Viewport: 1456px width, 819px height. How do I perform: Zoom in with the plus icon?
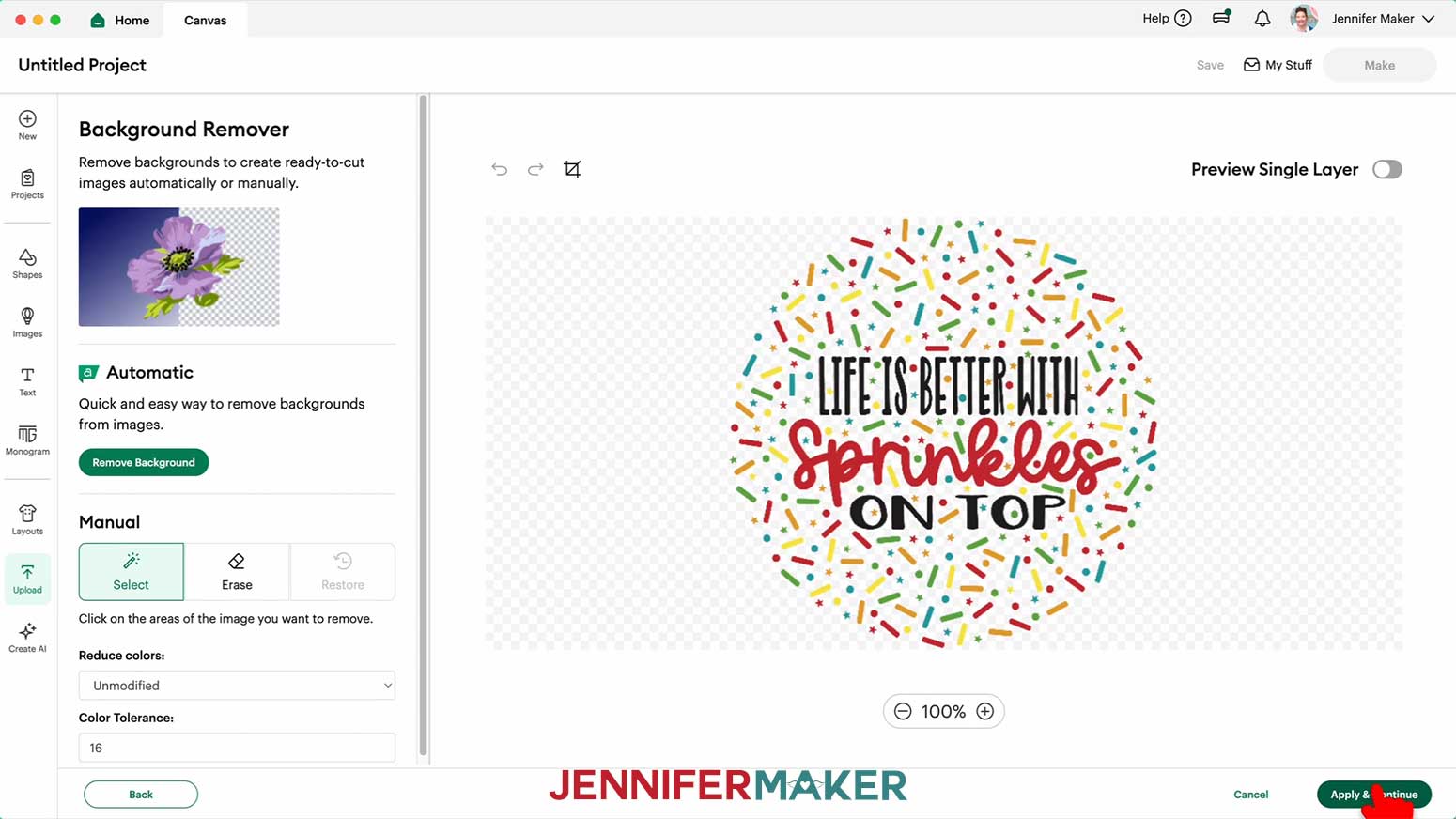(x=984, y=711)
